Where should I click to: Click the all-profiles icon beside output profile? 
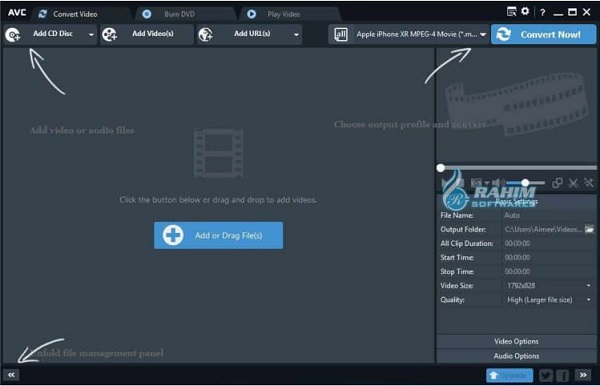341,34
